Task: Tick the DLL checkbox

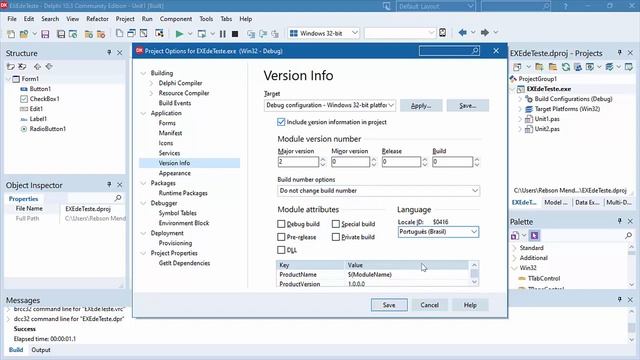Action: 281,250
